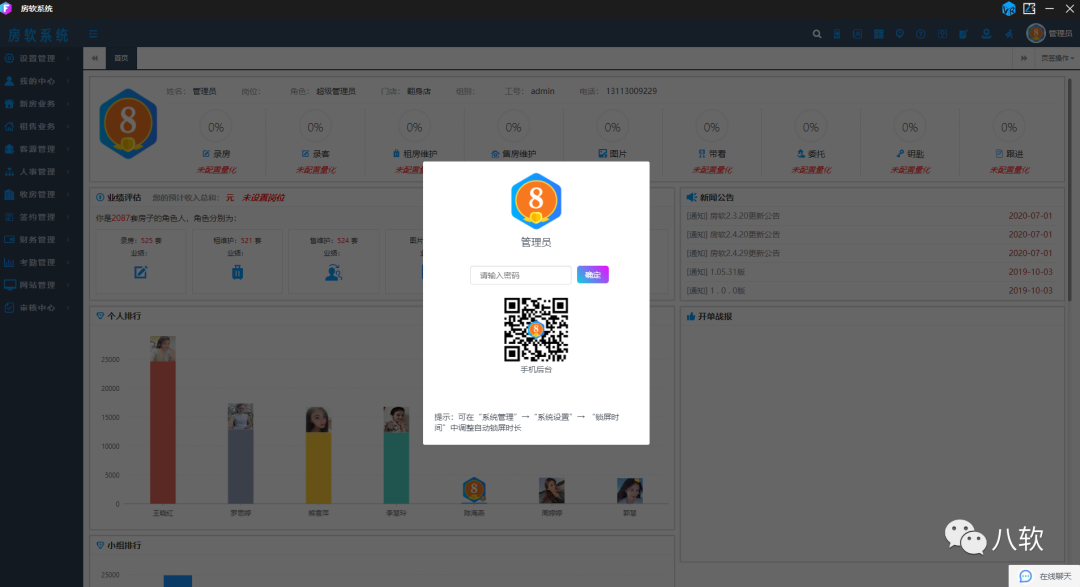
Task: Click the blue VR cube icon in title bar
Action: click(x=1008, y=9)
